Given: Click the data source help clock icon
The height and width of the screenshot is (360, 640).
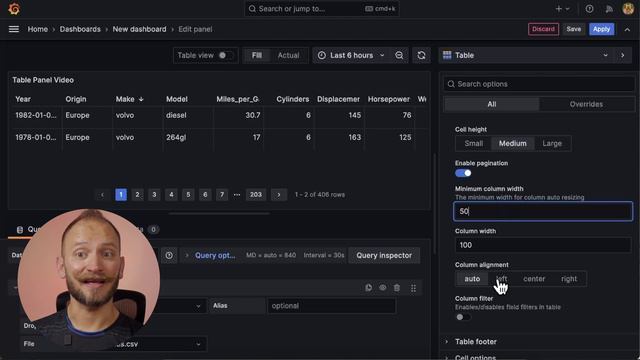Looking at the screenshot, I should click(x=169, y=256).
